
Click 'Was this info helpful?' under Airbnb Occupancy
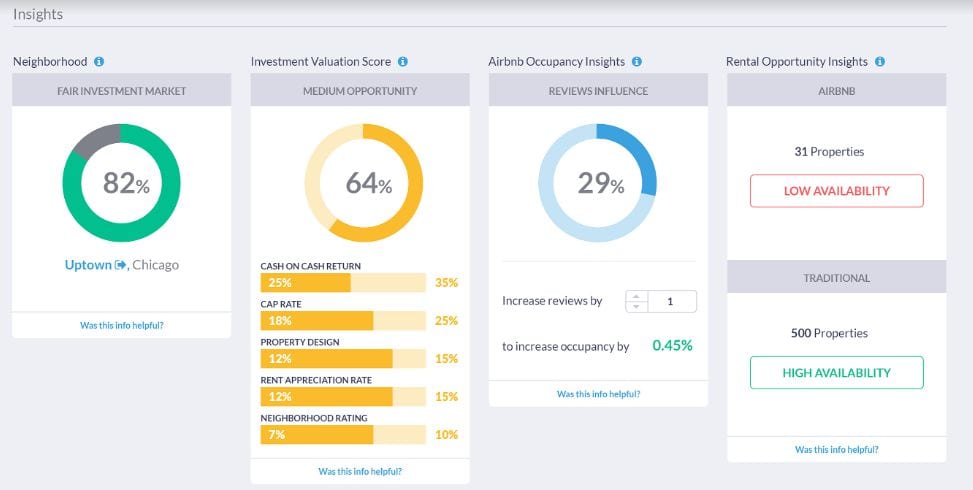(598, 394)
